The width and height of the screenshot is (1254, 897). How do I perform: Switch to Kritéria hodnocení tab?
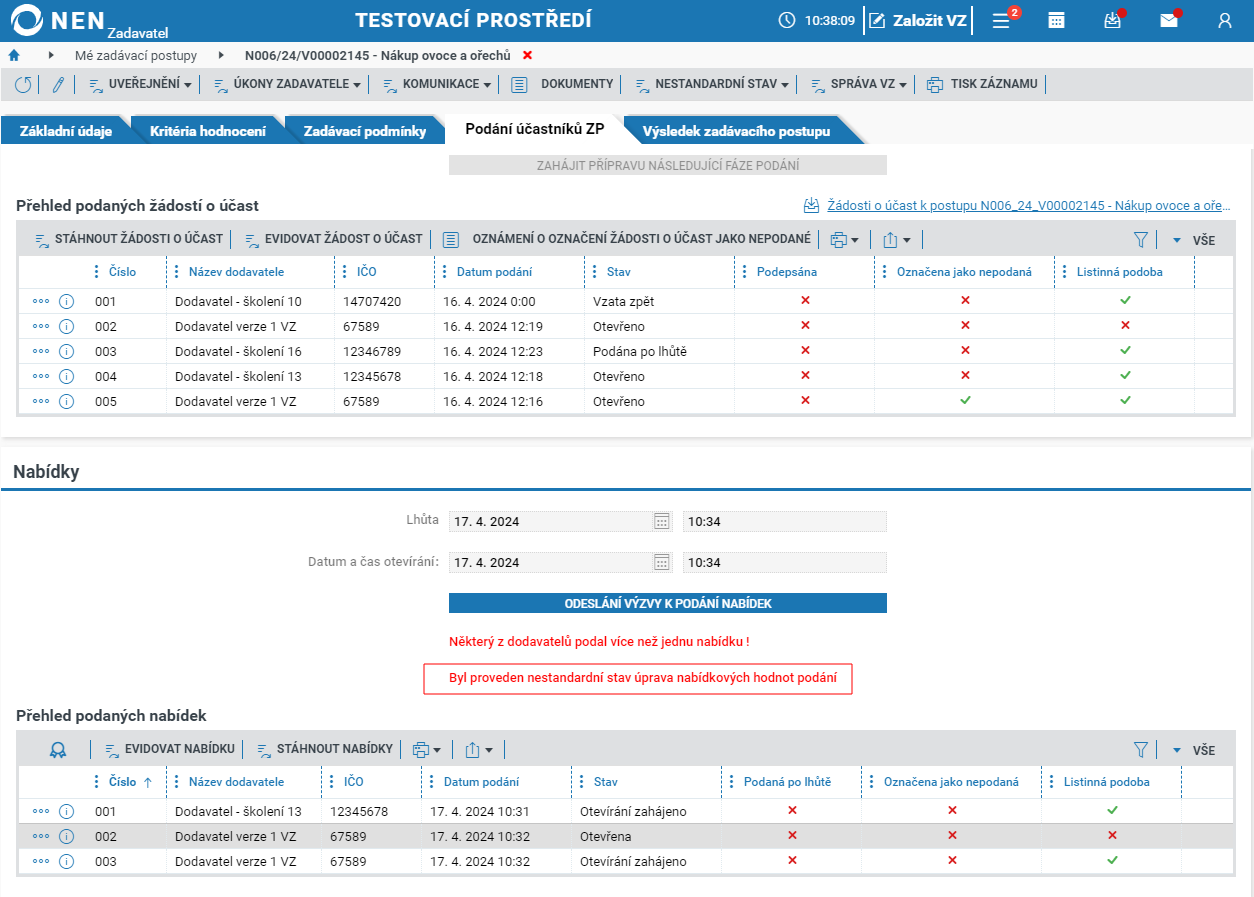coord(208,131)
